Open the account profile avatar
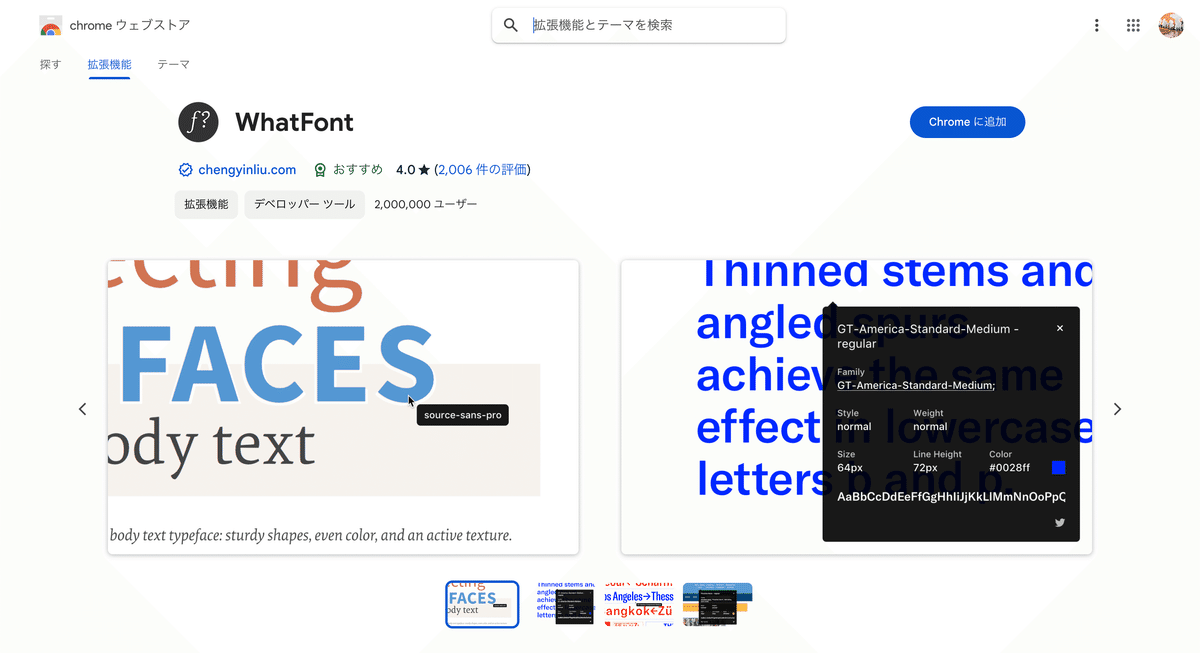This screenshot has width=1200, height=653. (x=1171, y=26)
